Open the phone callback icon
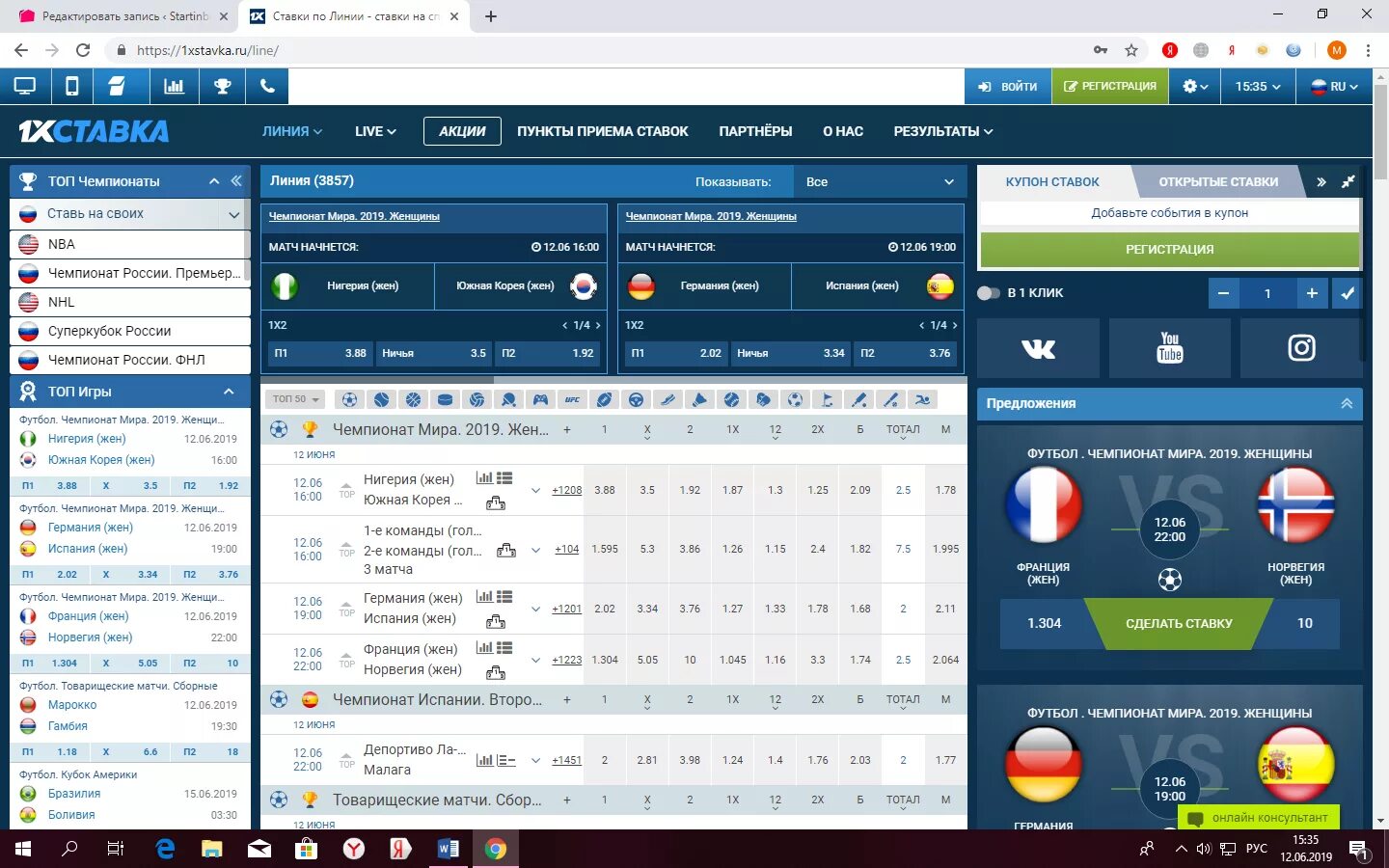Viewport: 1389px width, 868px height. [x=267, y=86]
